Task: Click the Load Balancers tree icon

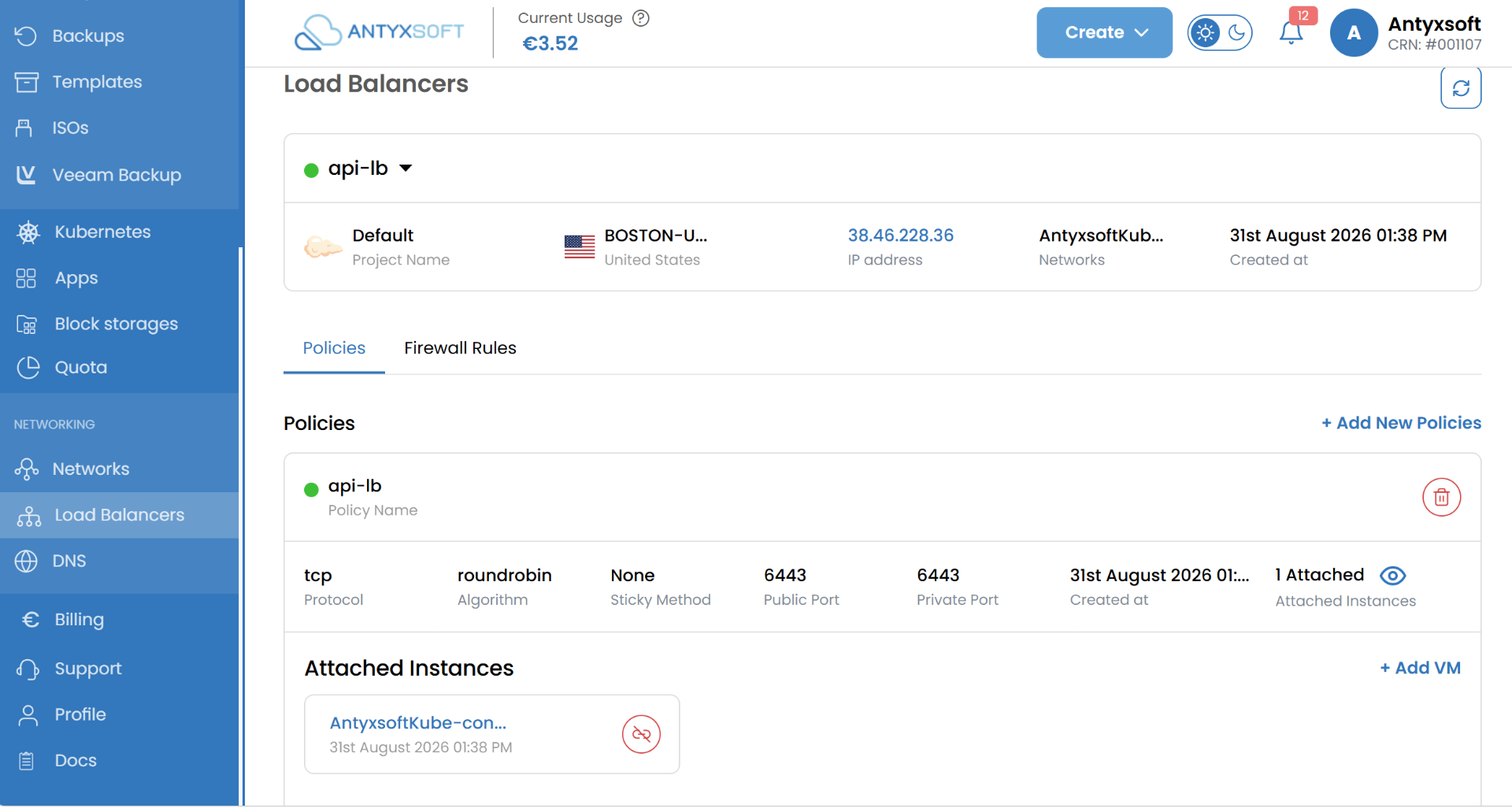Action: pos(29,516)
